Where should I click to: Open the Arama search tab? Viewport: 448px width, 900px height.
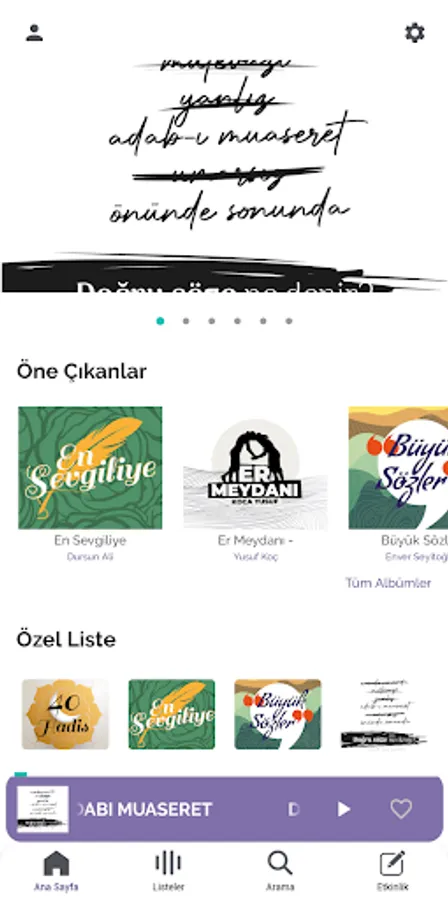[x=280, y=871]
